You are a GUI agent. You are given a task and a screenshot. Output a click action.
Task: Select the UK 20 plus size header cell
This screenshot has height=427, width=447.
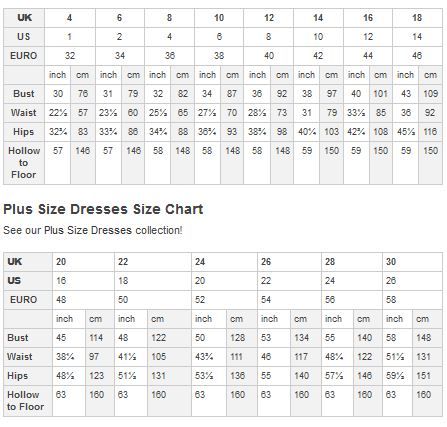click(83, 262)
